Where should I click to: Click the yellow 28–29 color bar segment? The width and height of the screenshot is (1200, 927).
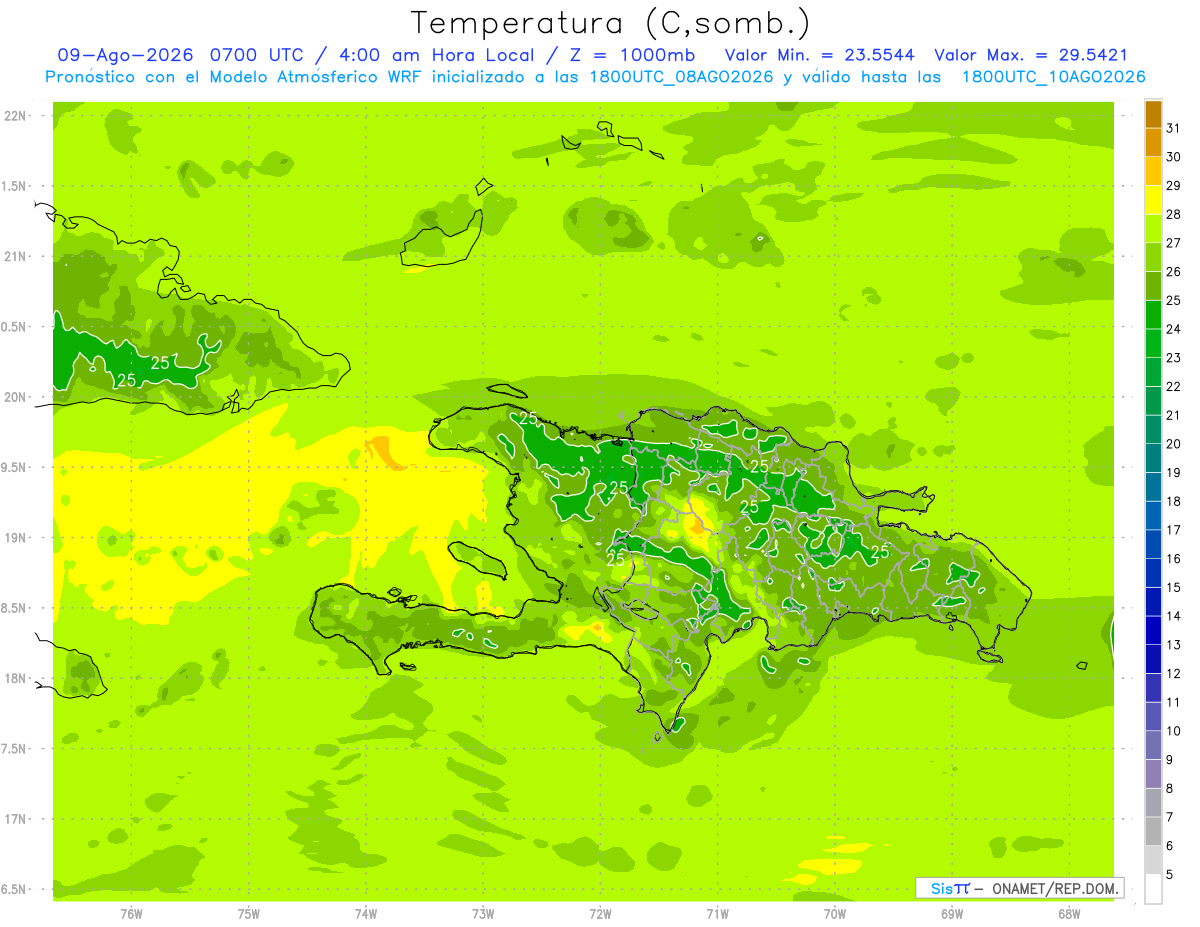coord(1153,200)
